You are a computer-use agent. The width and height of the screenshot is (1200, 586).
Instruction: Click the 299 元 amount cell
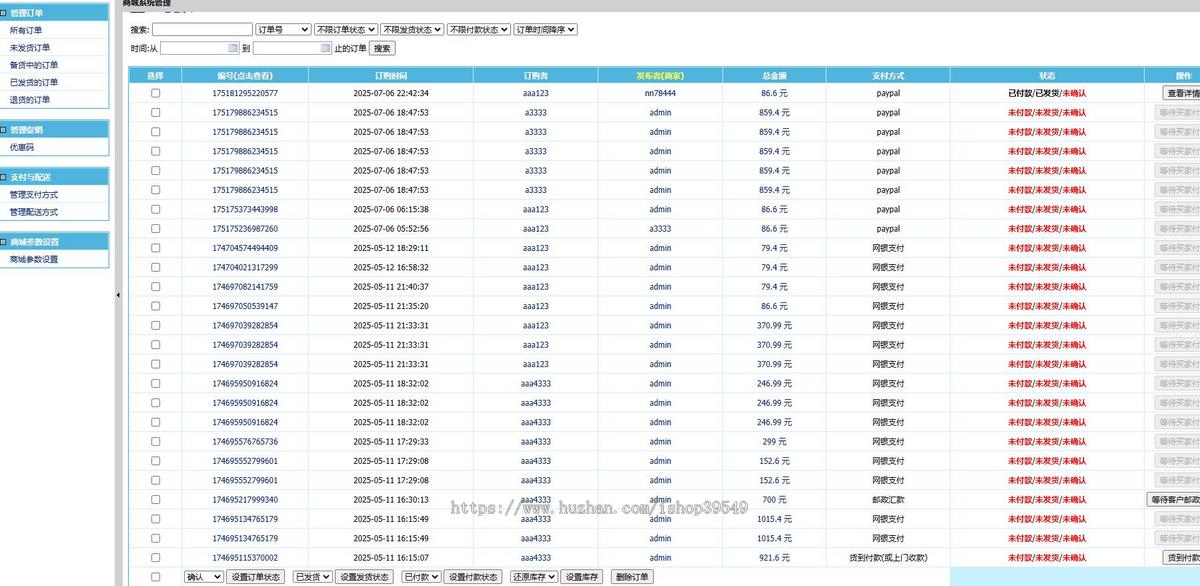coord(774,441)
